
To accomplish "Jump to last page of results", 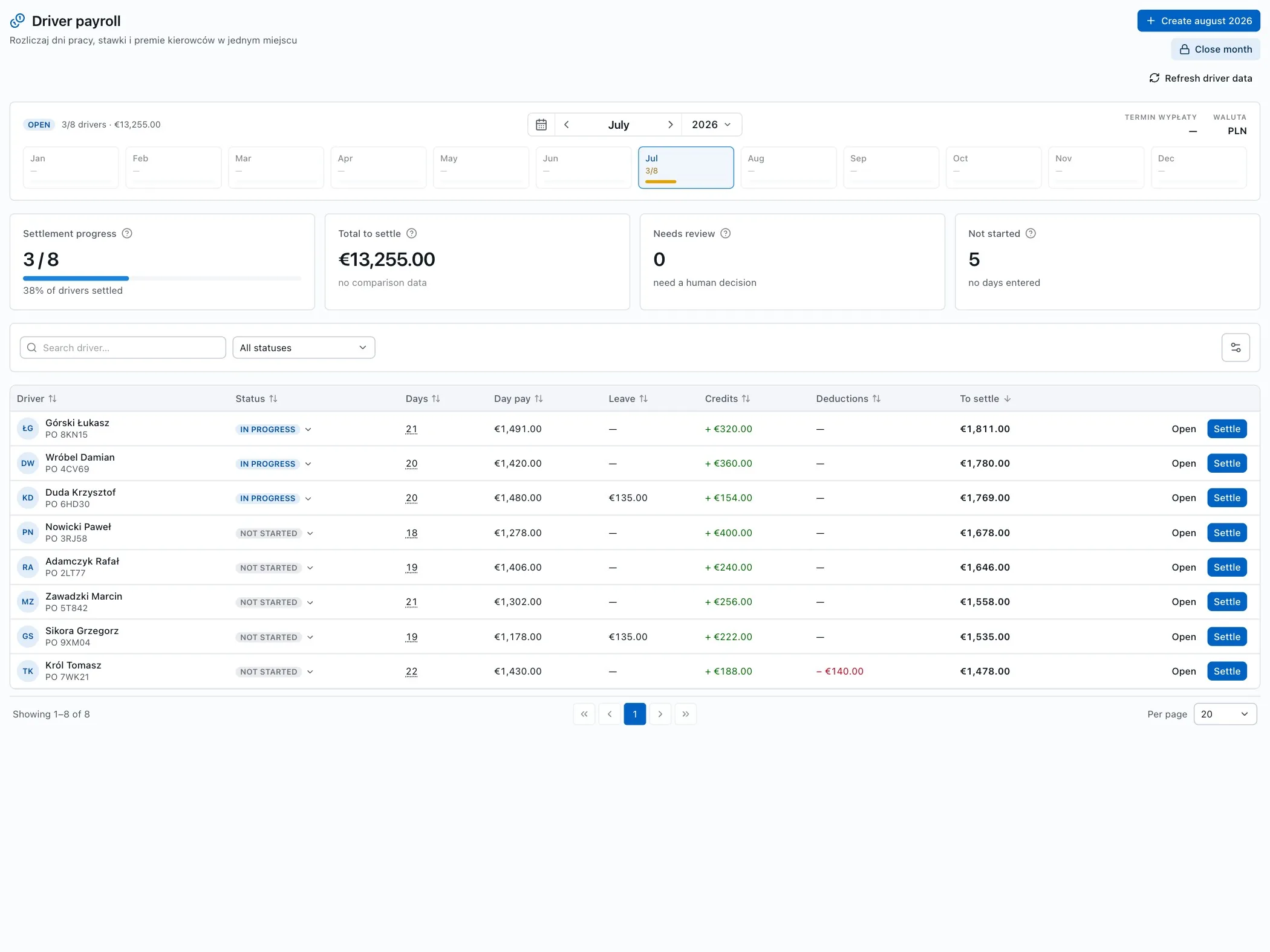I will tap(686, 714).
